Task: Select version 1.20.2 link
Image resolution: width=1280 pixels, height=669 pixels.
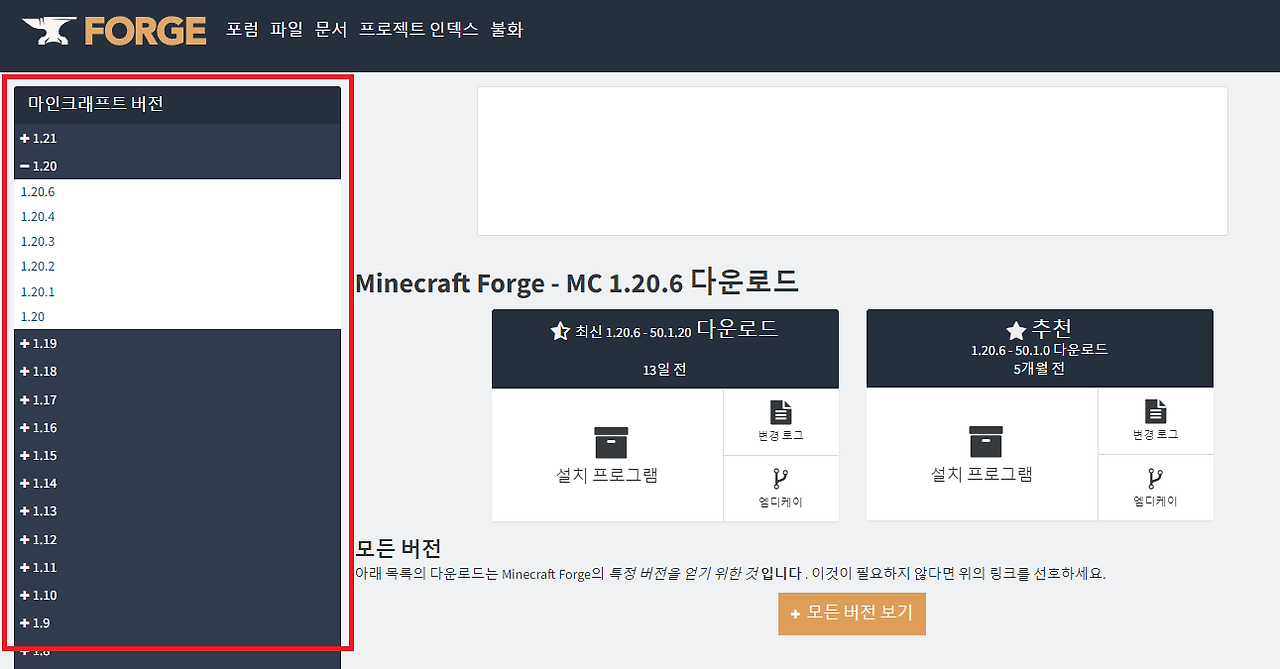Action: [38, 266]
